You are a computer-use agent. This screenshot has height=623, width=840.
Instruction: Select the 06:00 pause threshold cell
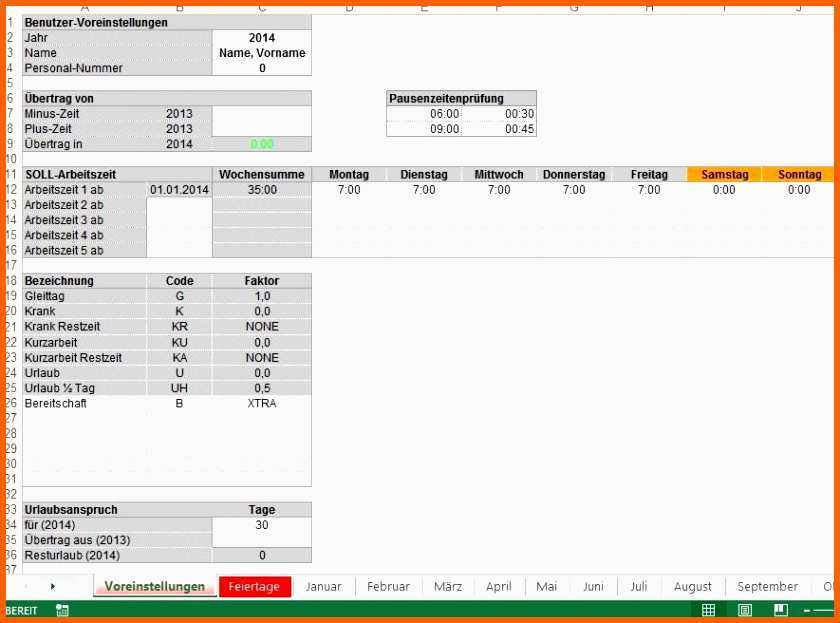424,114
